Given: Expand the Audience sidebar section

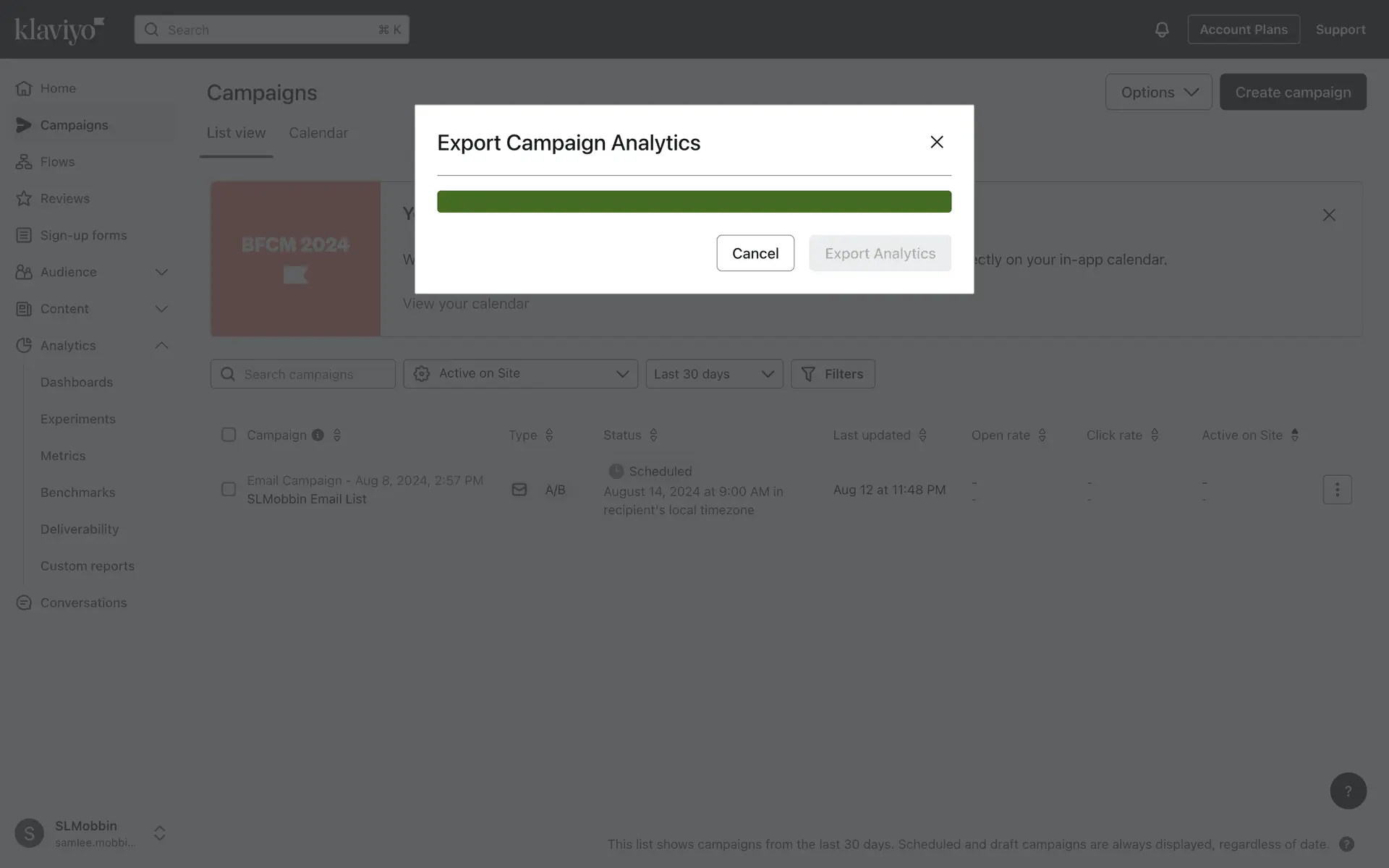Looking at the screenshot, I should pyautogui.click(x=161, y=272).
